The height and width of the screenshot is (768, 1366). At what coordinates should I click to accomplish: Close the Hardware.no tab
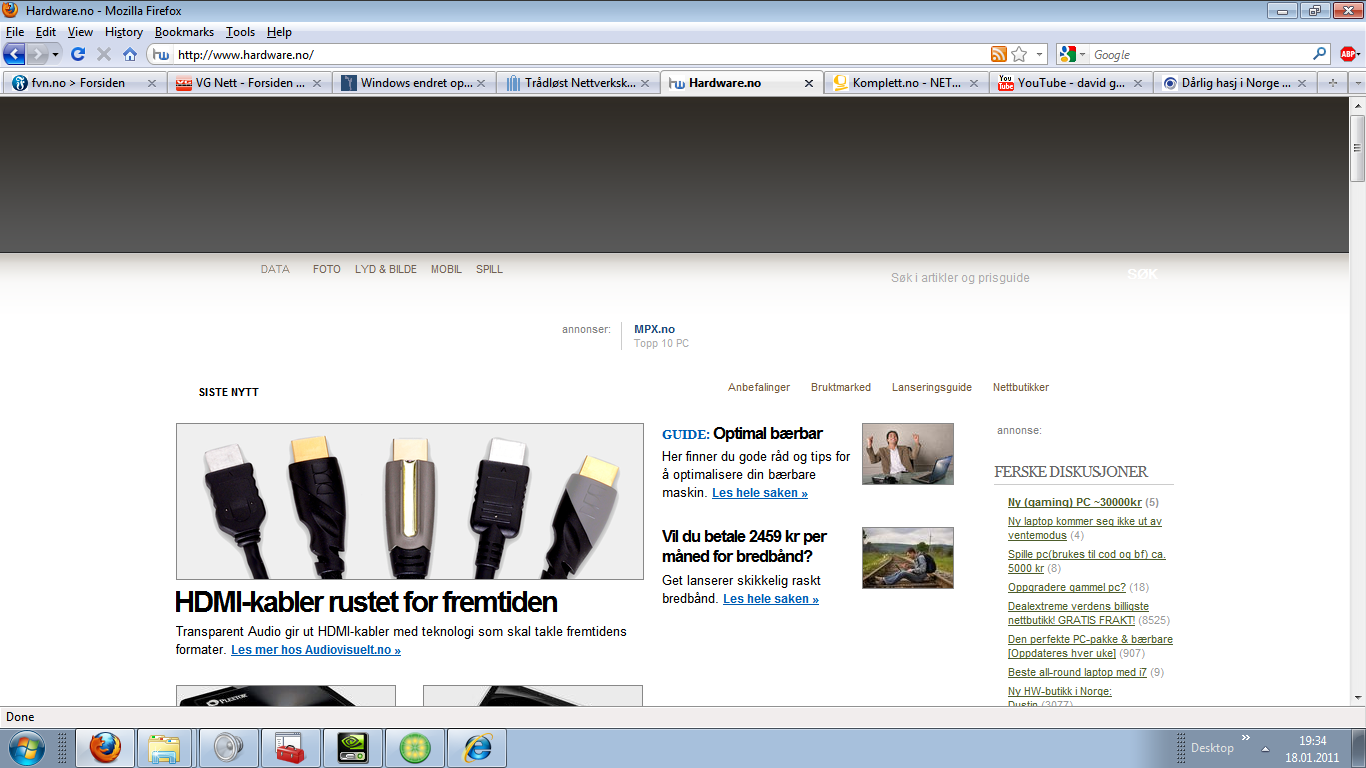[x=810, y=83]
